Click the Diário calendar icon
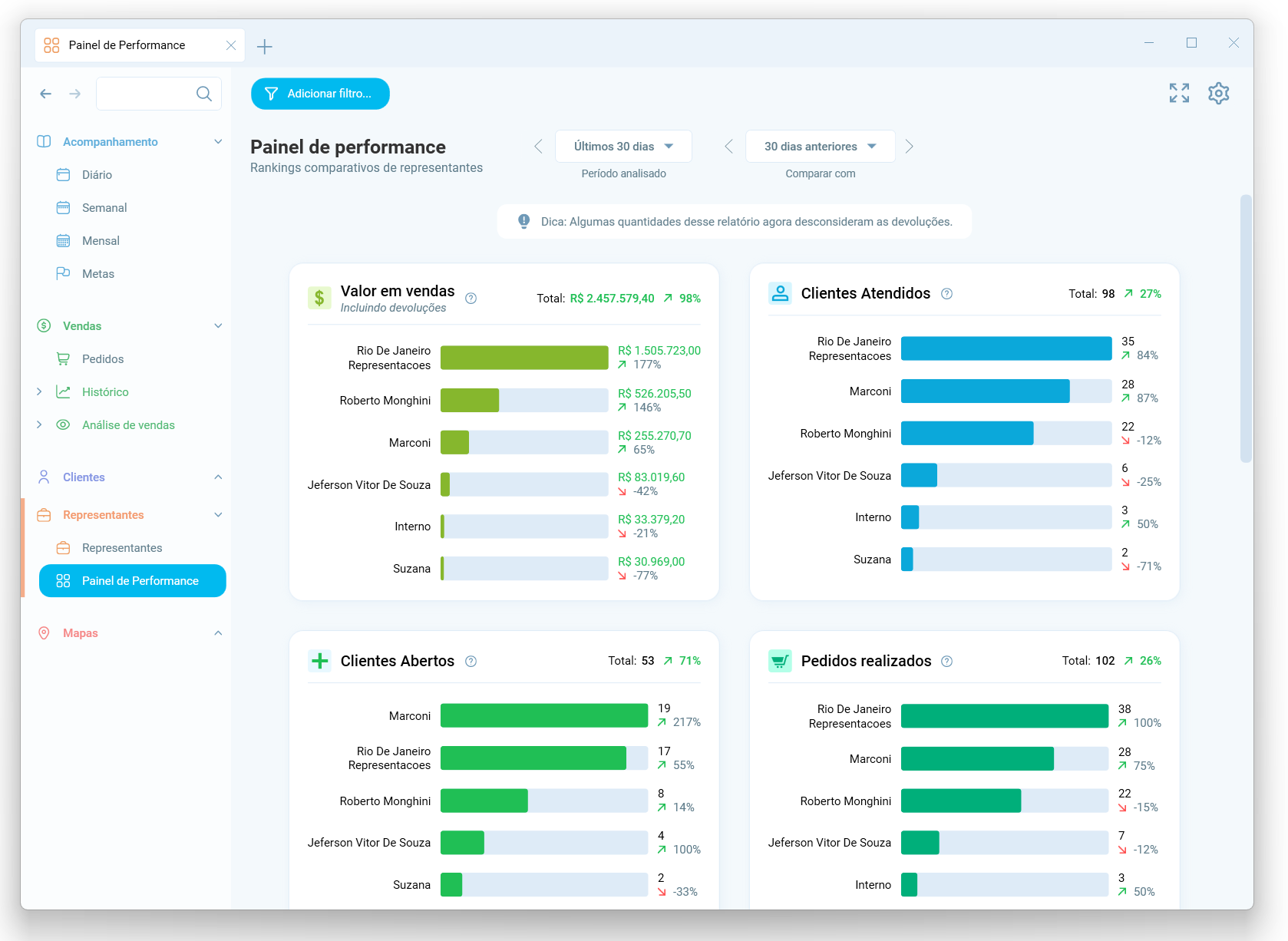The height and width of the screenshot is (941, 1288). (63, 175)
